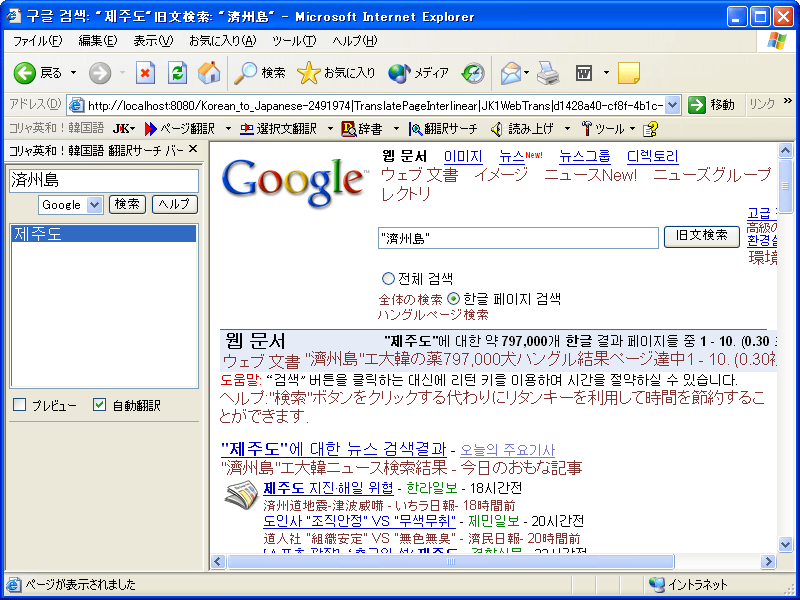Open the 디렉토리 link
This screenshot has width=800, height=600.
click(x=653, y=156)
